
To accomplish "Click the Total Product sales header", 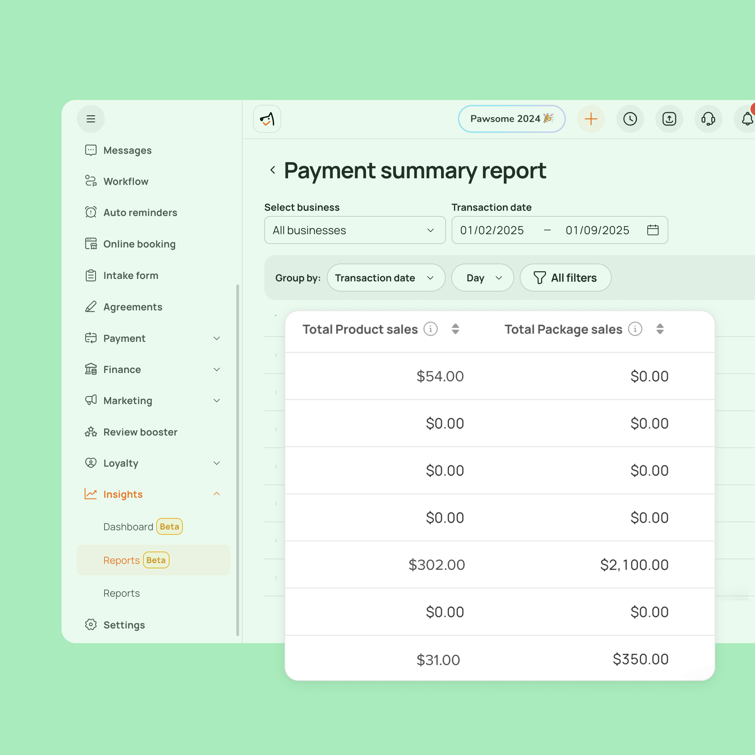I will click(360, 329).
